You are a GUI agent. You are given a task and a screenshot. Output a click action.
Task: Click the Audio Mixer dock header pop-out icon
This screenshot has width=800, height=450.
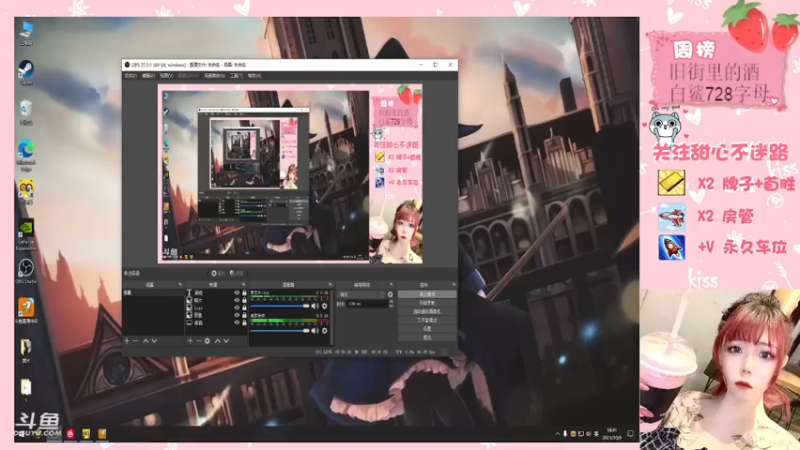coord(331,284)
